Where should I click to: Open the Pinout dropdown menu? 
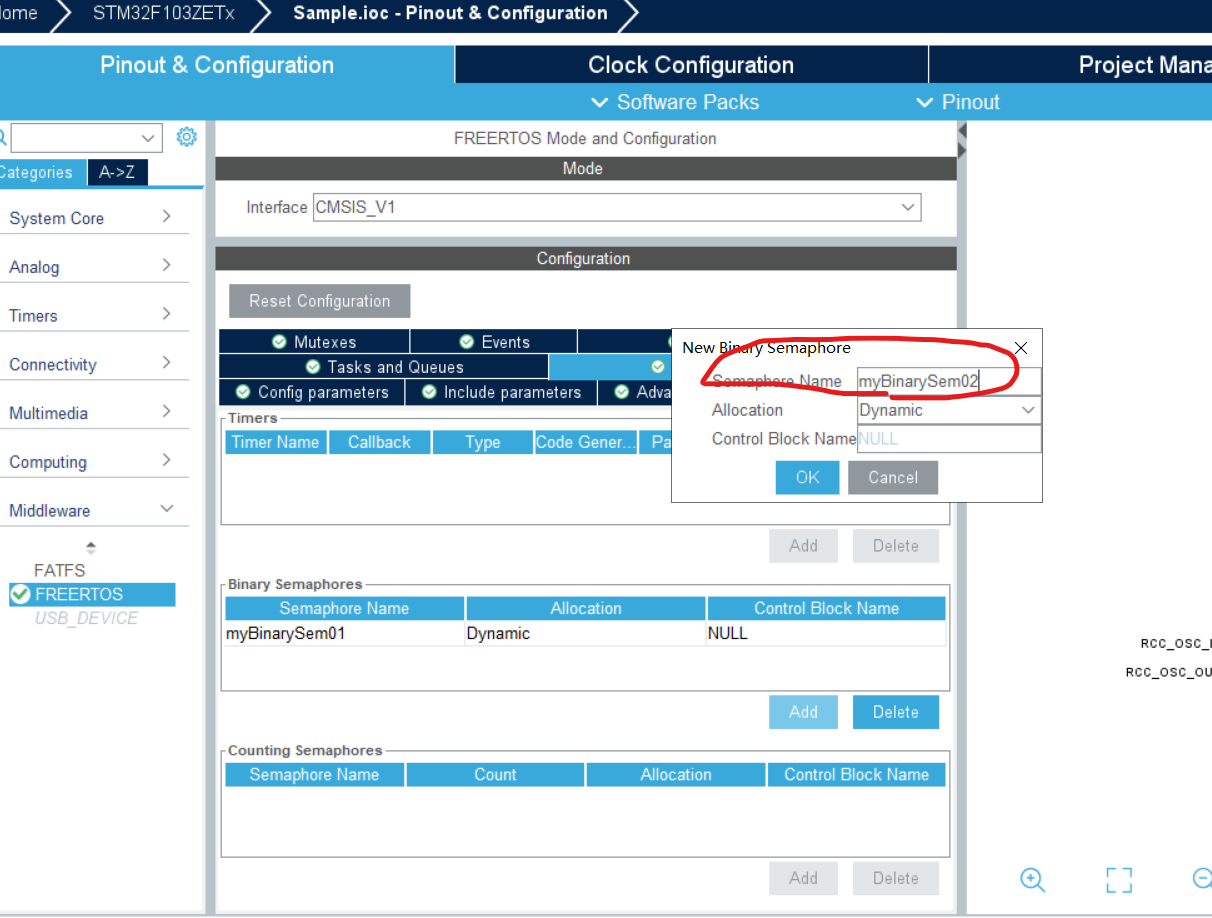pos(958,102)
